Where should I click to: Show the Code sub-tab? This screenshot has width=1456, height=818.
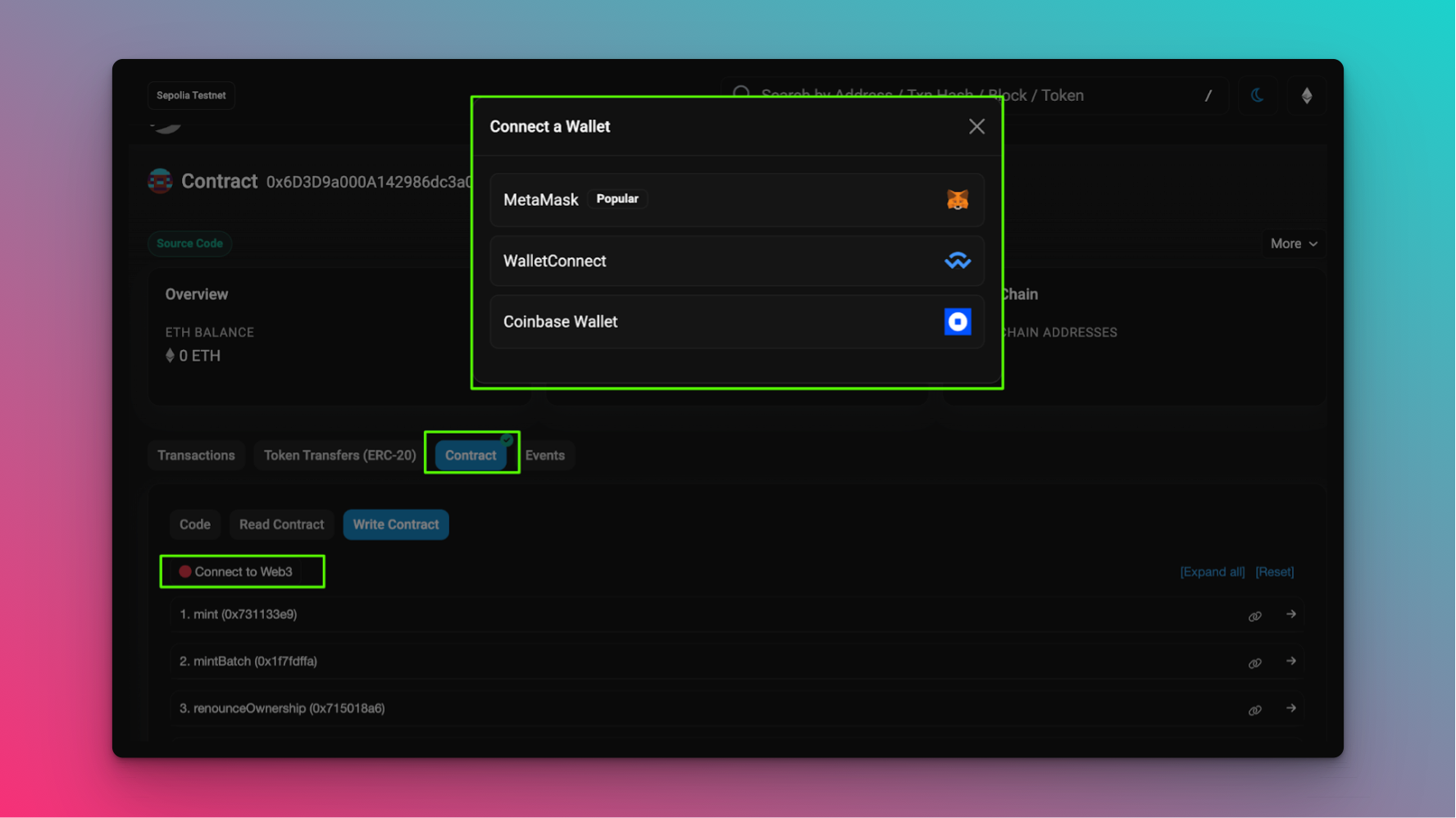[195, 525]
